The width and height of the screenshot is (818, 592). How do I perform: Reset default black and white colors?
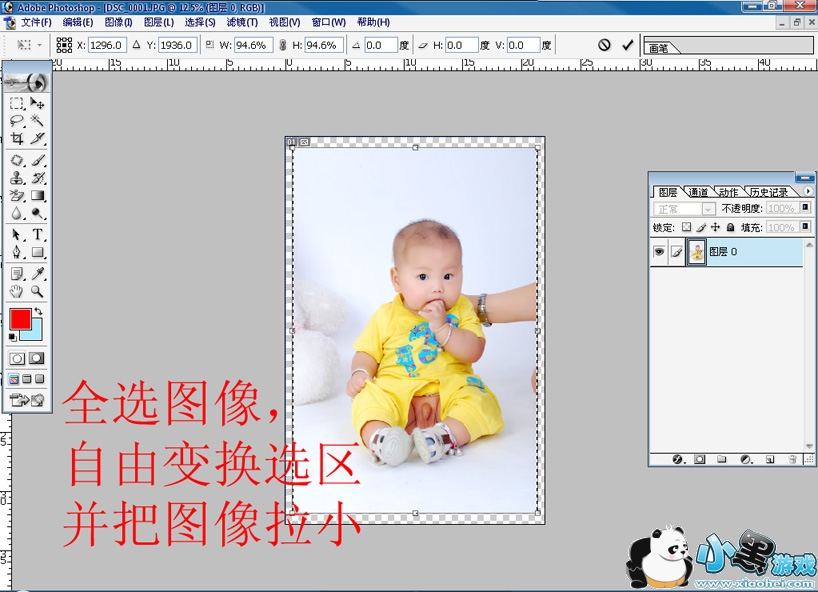point(13,337)
